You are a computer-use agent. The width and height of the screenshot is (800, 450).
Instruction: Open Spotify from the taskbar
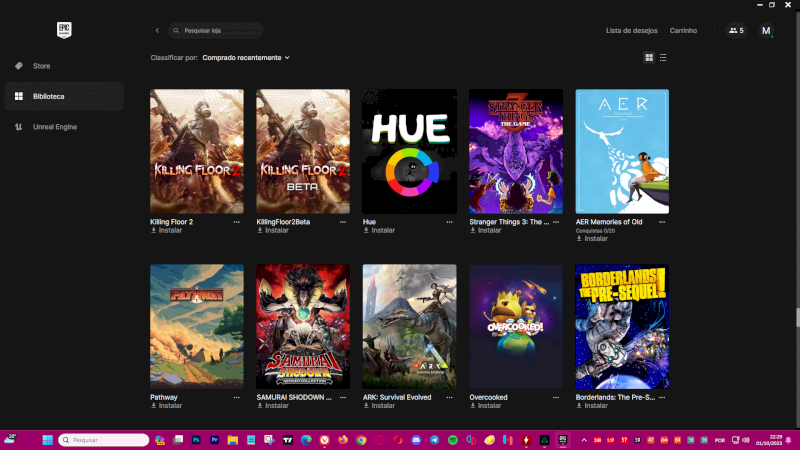(452, 440)
